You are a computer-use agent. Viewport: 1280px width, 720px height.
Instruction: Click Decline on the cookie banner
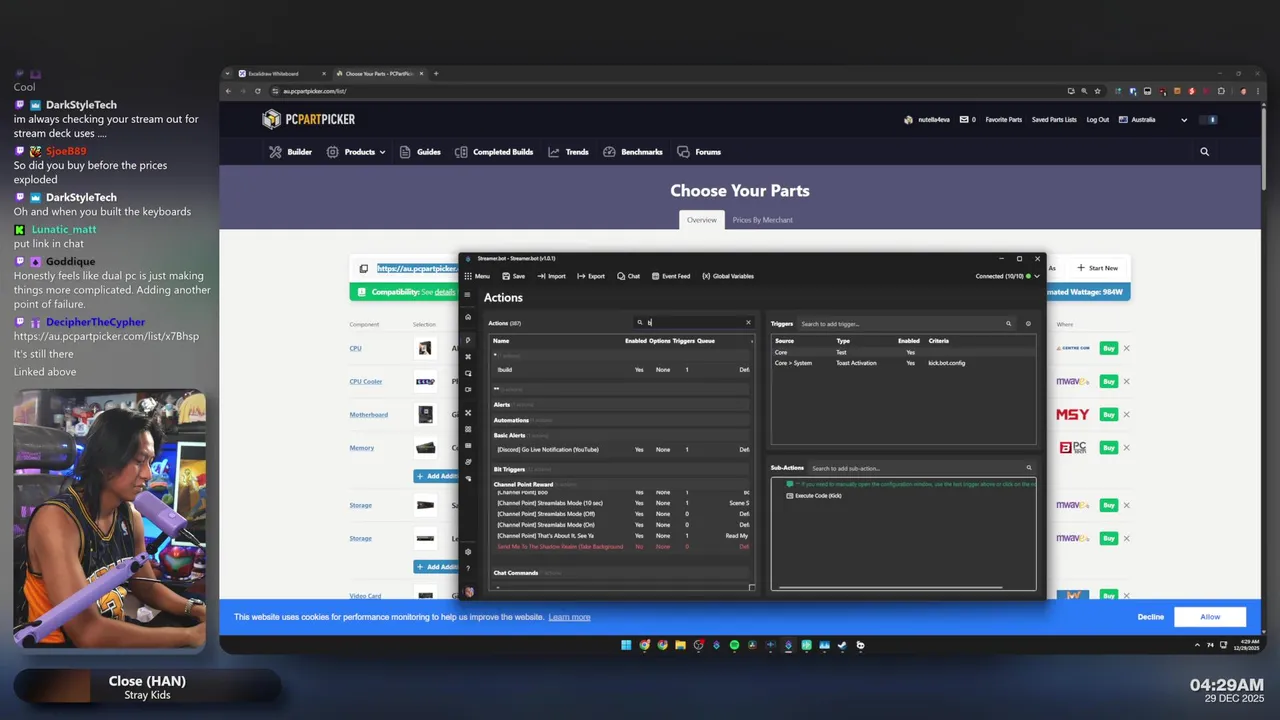(x=1151, y=617)
